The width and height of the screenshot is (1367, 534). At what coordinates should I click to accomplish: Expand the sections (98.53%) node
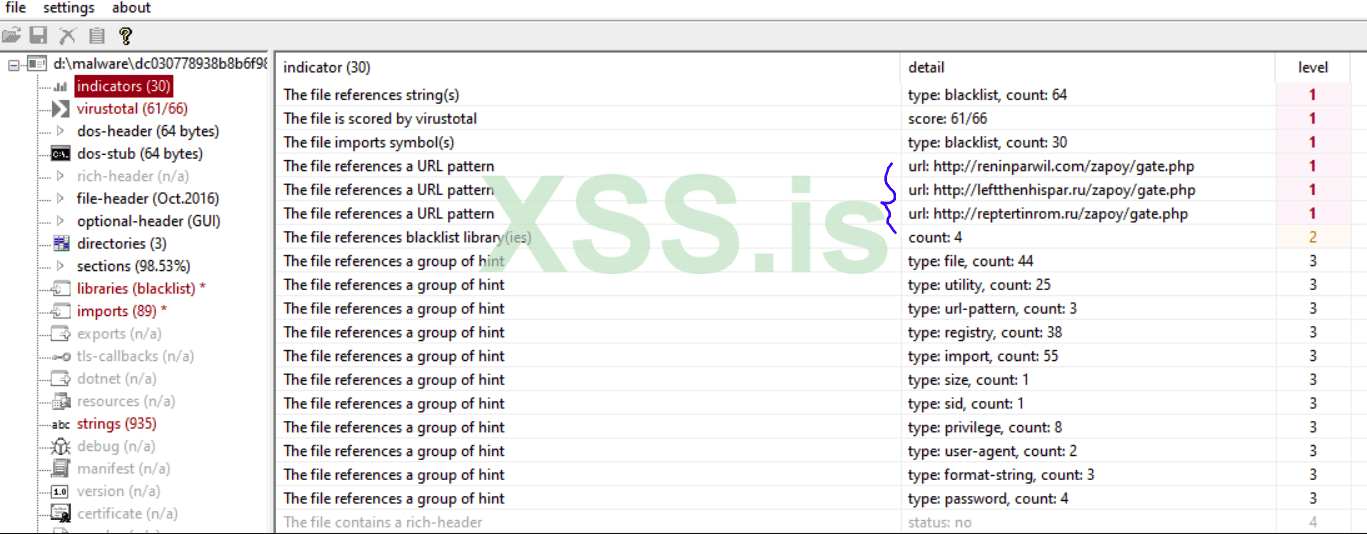coord(60,266)
